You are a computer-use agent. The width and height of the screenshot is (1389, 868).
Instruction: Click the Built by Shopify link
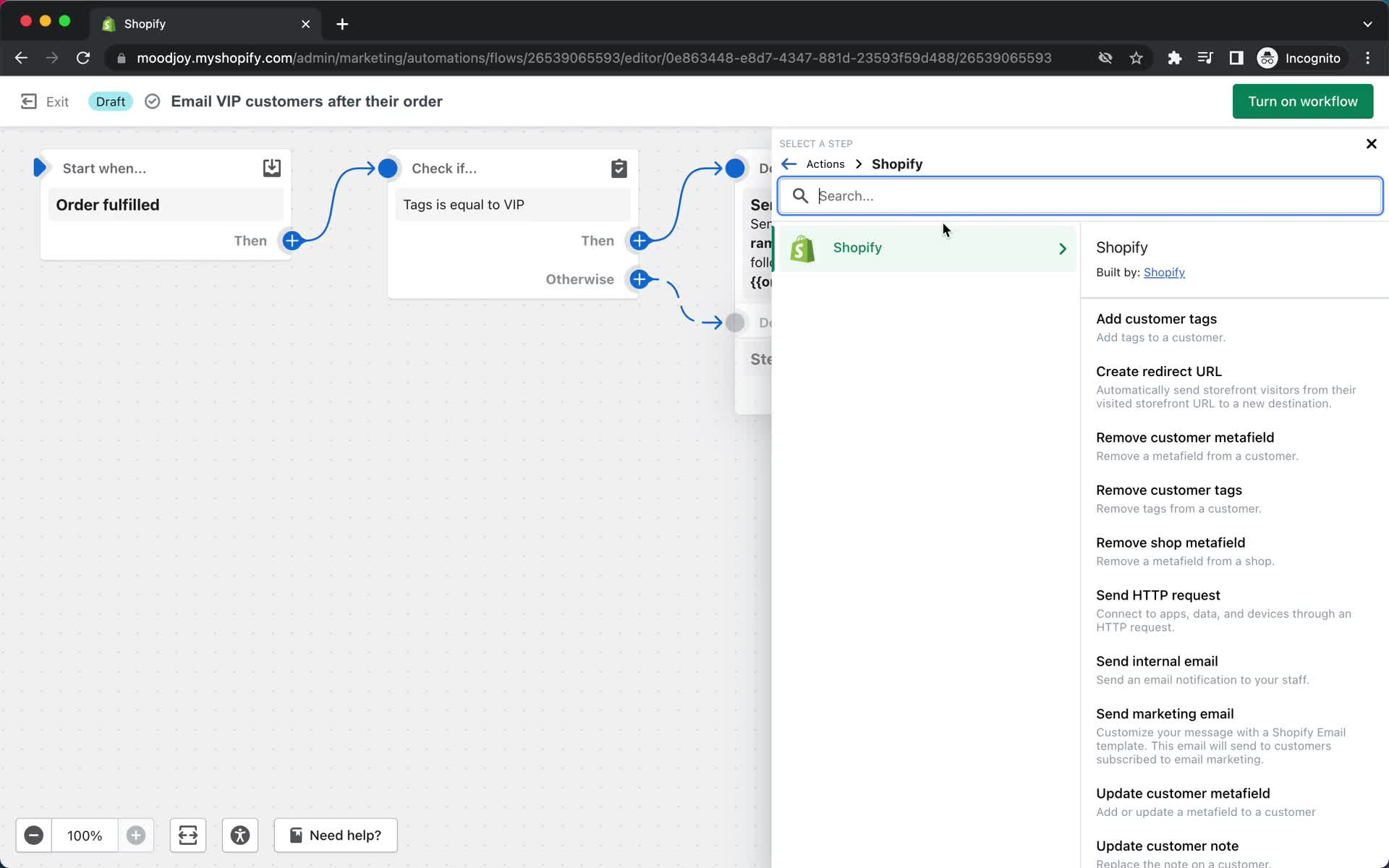pyautogui.click(x=1163, y=271)
